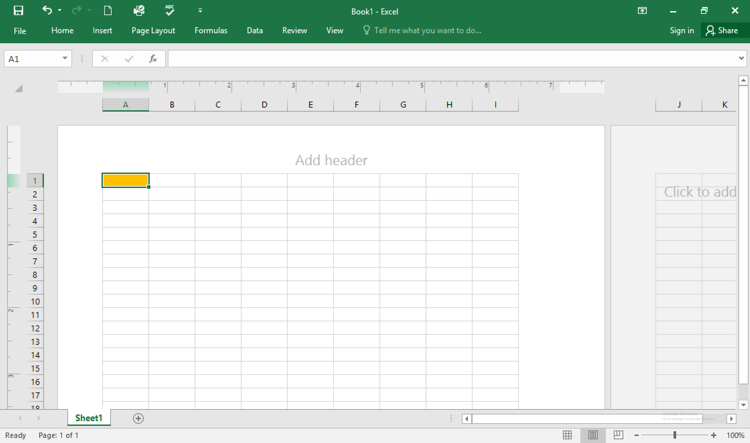Open the Customize Quick Access Toolbar dropdown
The image size is (750, 443).
(x=200, y=11)
